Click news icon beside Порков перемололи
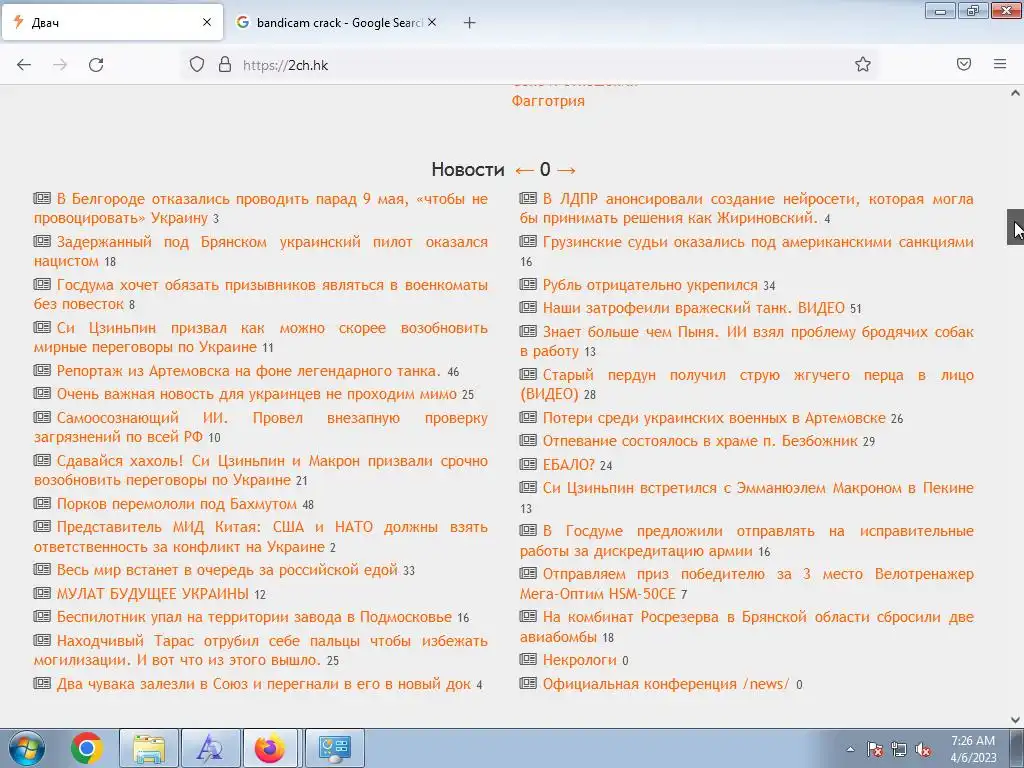 (x=42, y=503)
